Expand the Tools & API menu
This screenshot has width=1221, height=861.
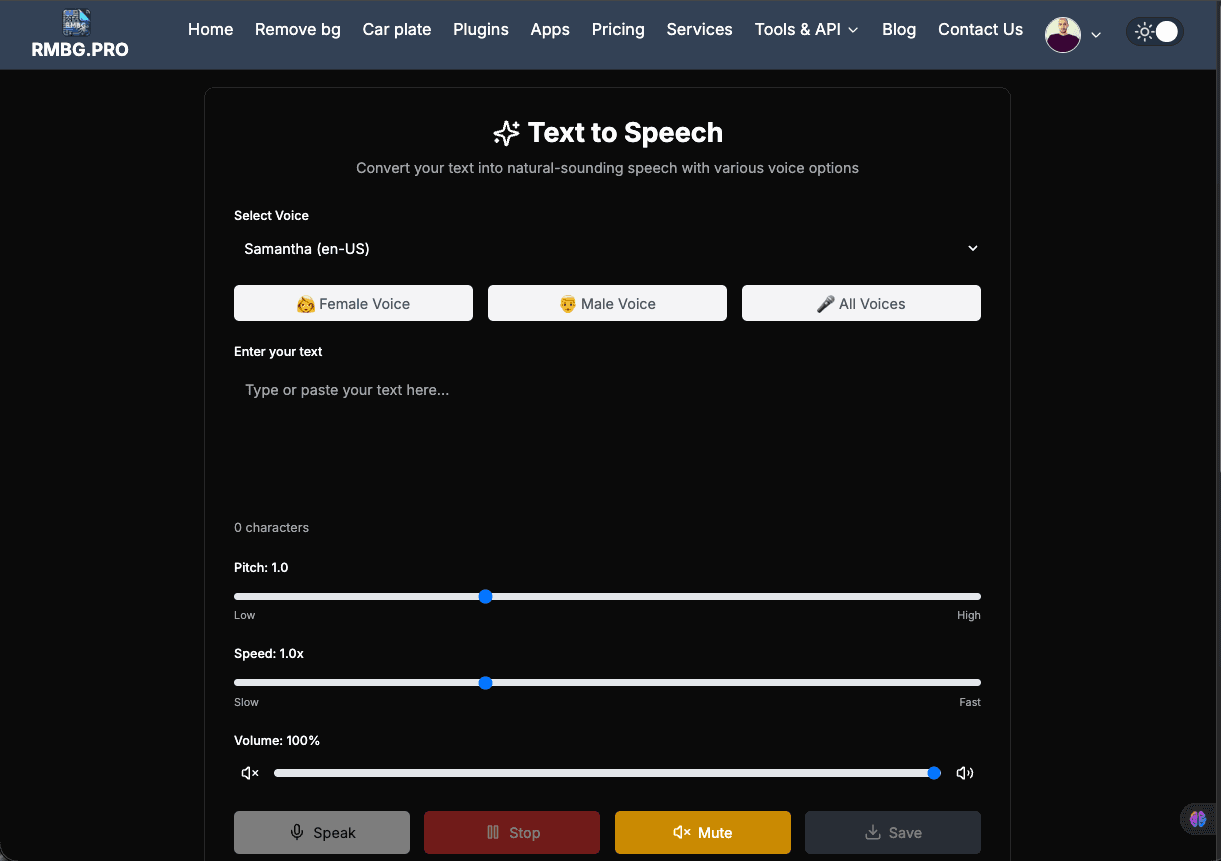[x=806, y=30]
